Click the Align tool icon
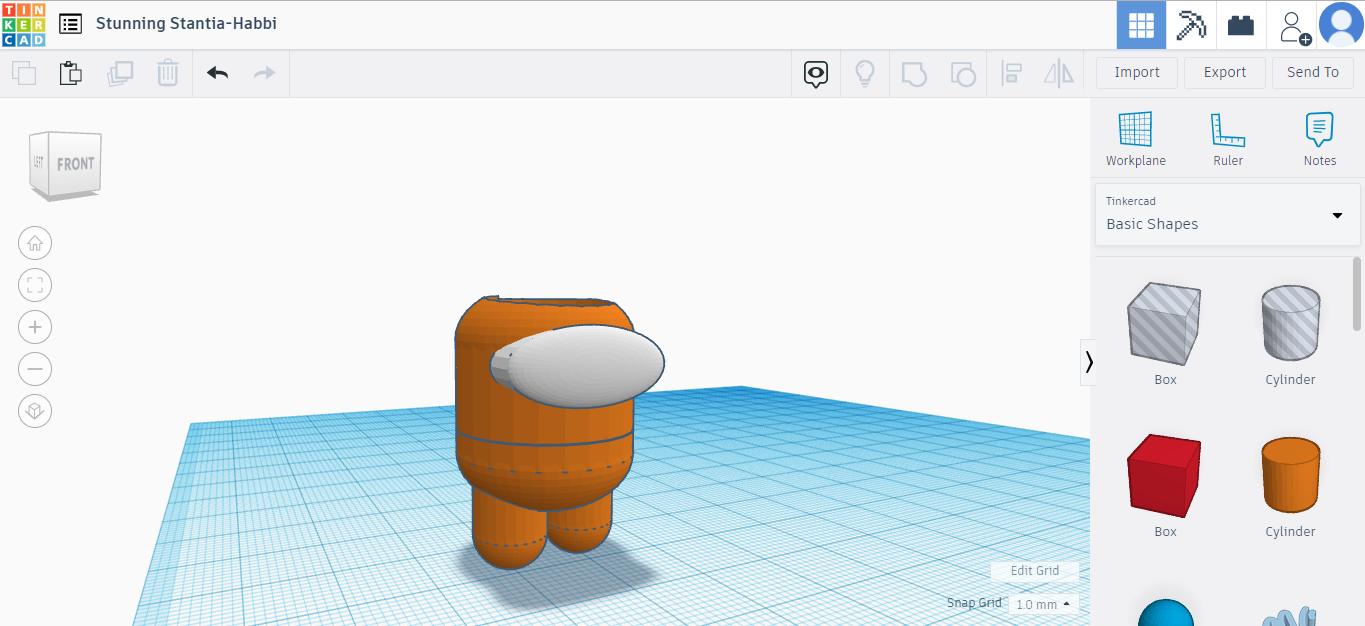The image size is (1365, 626). point(1011,73)
